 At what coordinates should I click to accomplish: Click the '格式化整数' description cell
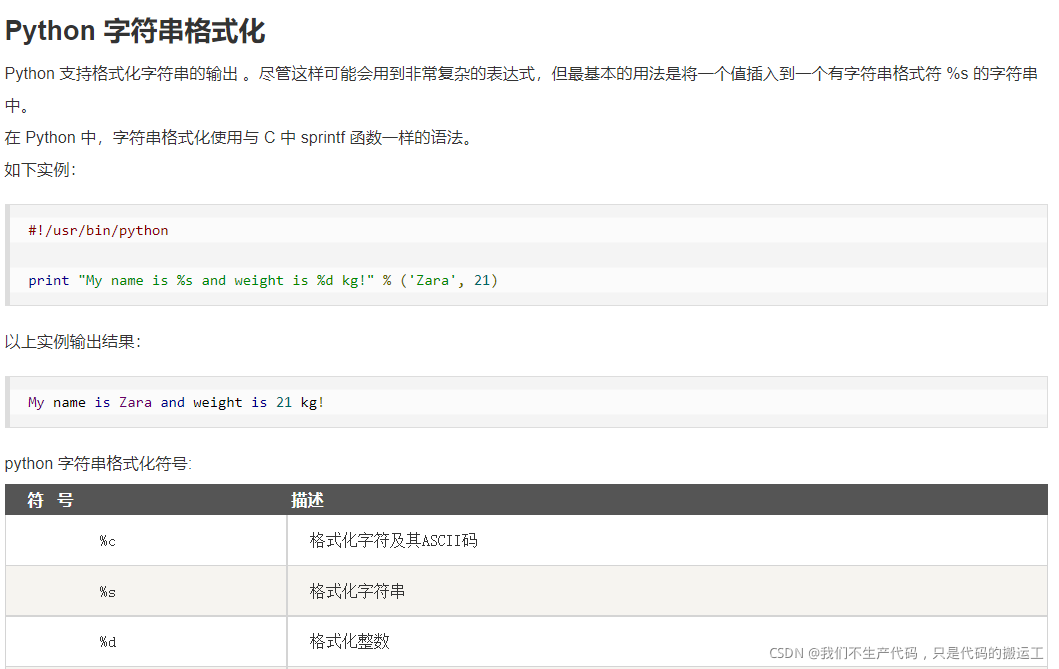[x=667, y=642]
